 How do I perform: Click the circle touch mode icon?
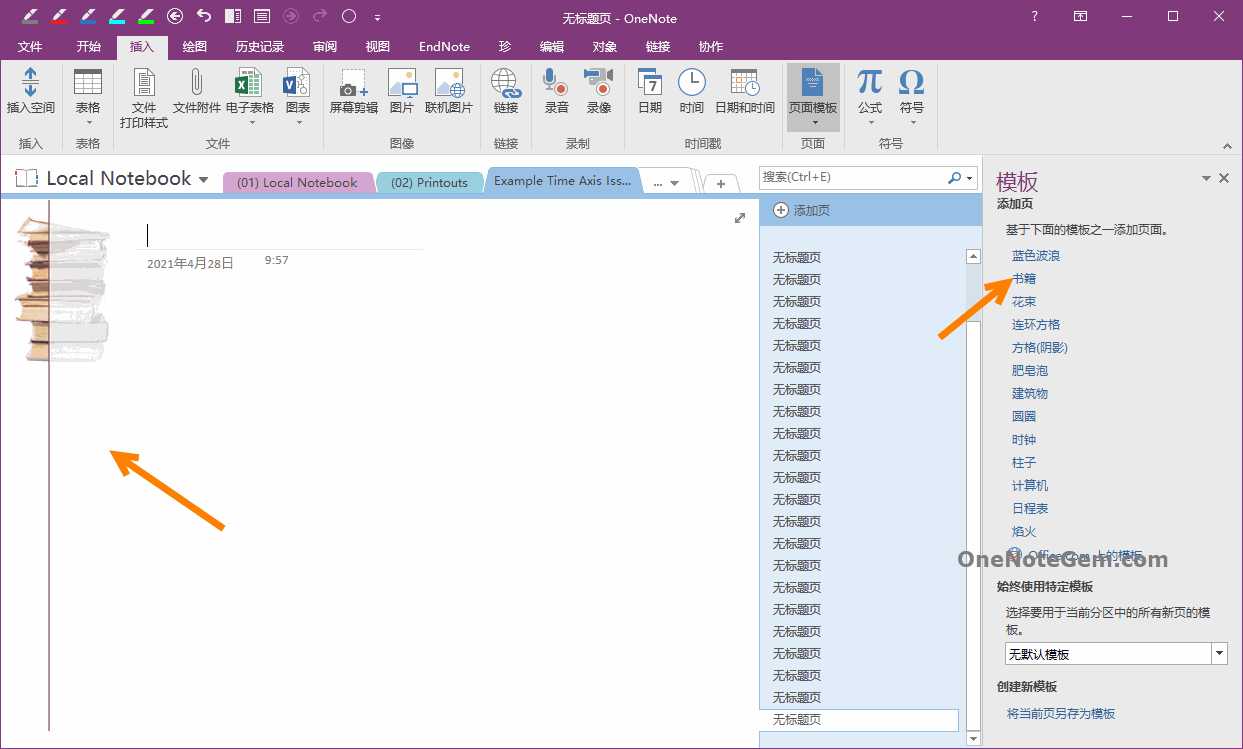(x=349, y=16)
